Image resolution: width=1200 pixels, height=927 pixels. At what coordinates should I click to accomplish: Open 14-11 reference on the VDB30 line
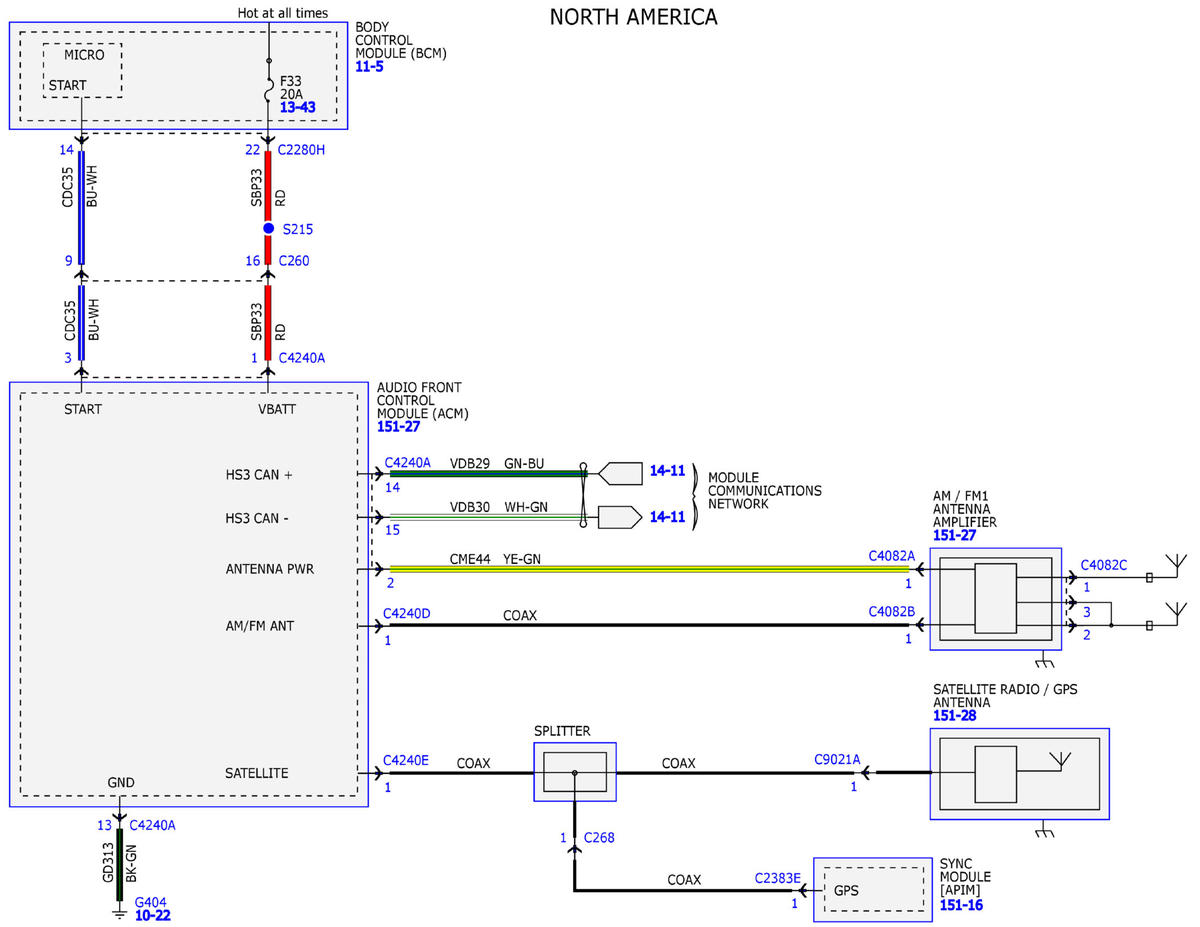667,517
